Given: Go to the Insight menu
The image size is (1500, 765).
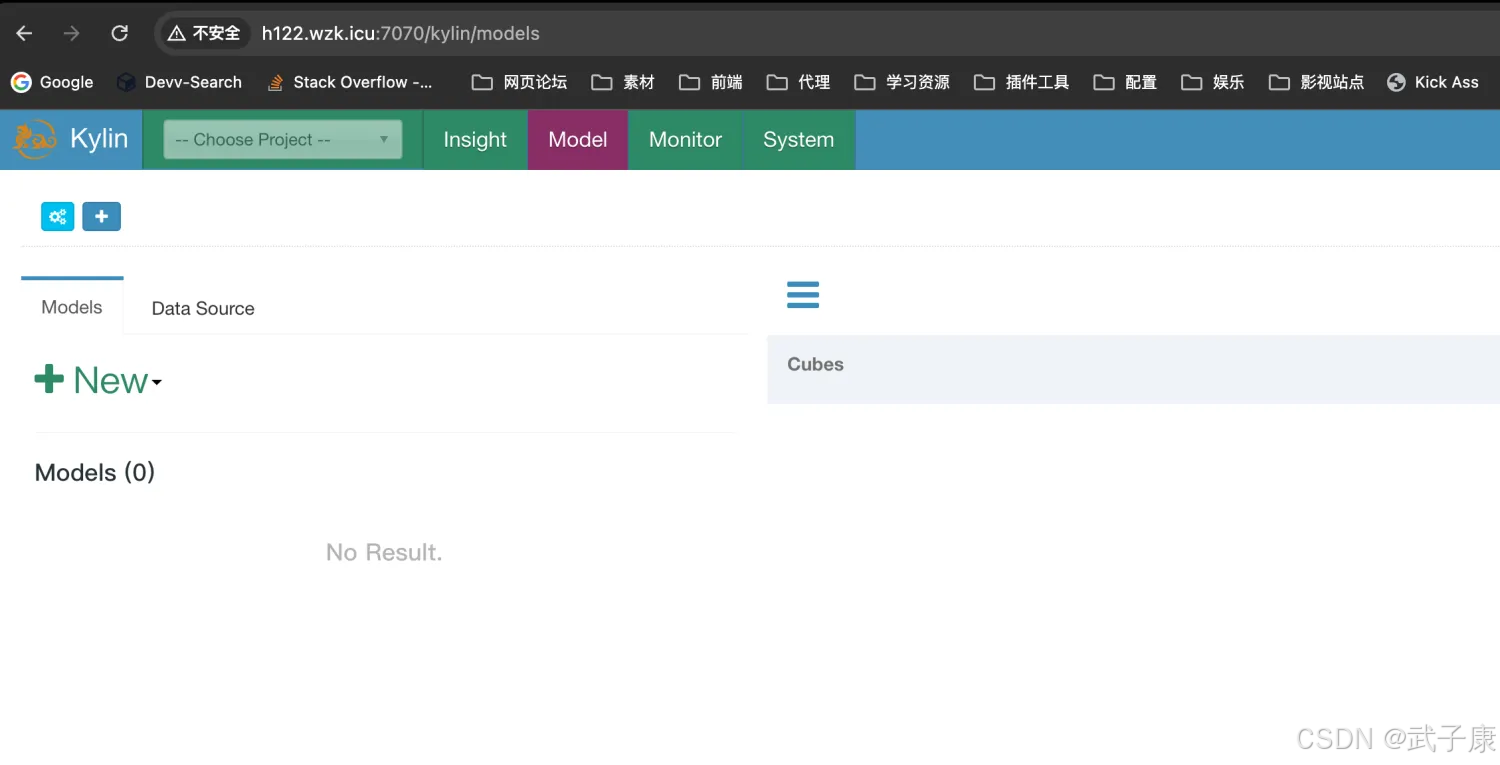Looking at the screenshot, I should pos(475,140).
